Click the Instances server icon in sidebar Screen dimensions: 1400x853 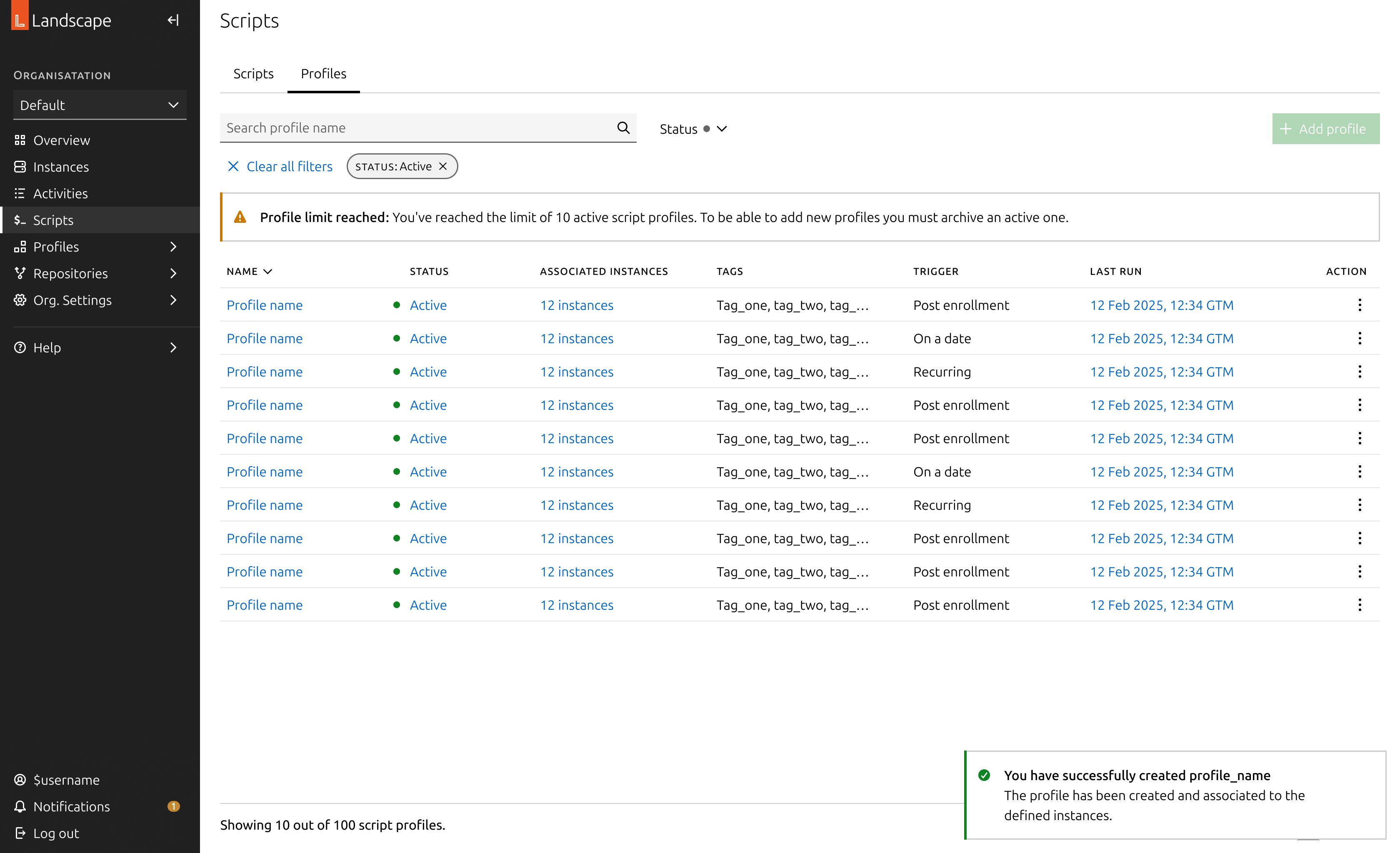(x=20, y=167)
